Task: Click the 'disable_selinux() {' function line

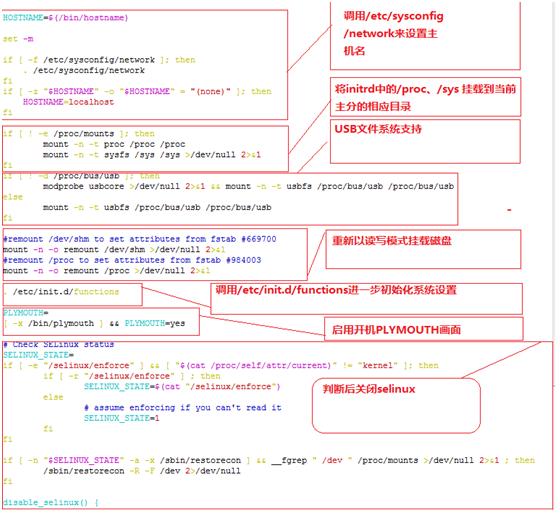Action: pos(51,502)
